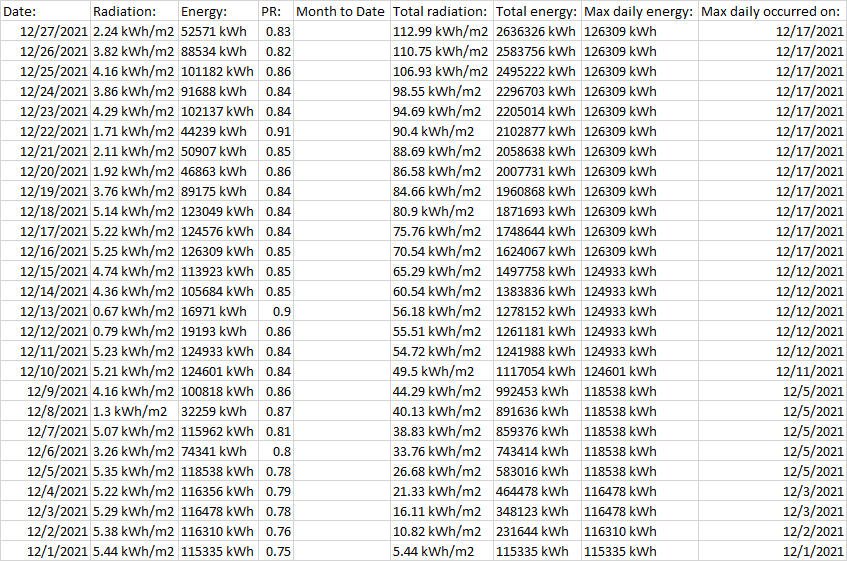Click date cell 12/21/2021
Screen dimensions: 847x561
pyautogui.click(x=45, y=151)
